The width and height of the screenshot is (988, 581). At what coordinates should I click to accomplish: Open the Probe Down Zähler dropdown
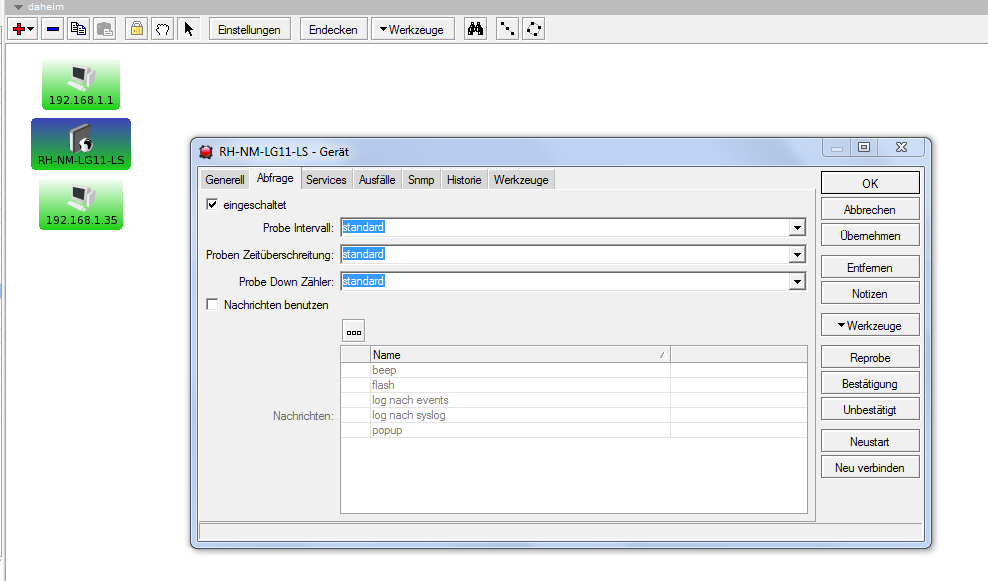click(x=797, y=282)
